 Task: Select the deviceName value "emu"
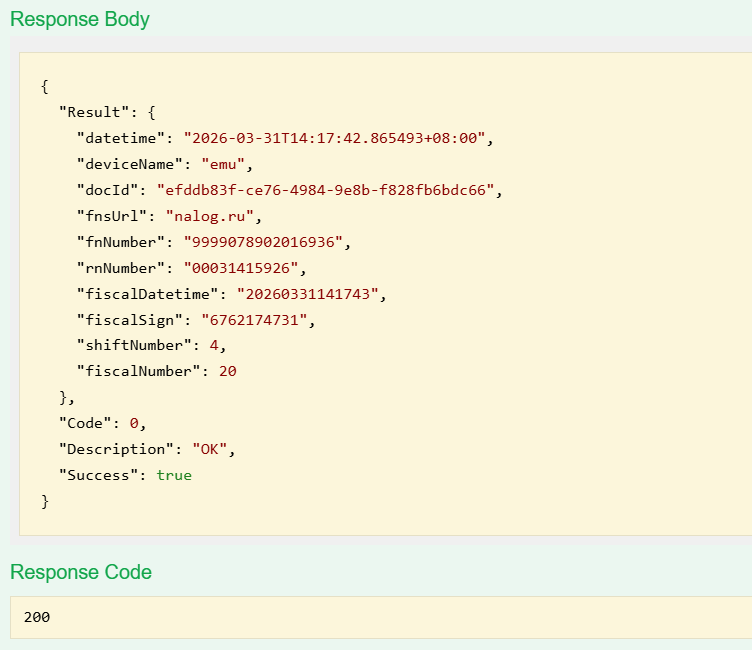coord(228,163)
